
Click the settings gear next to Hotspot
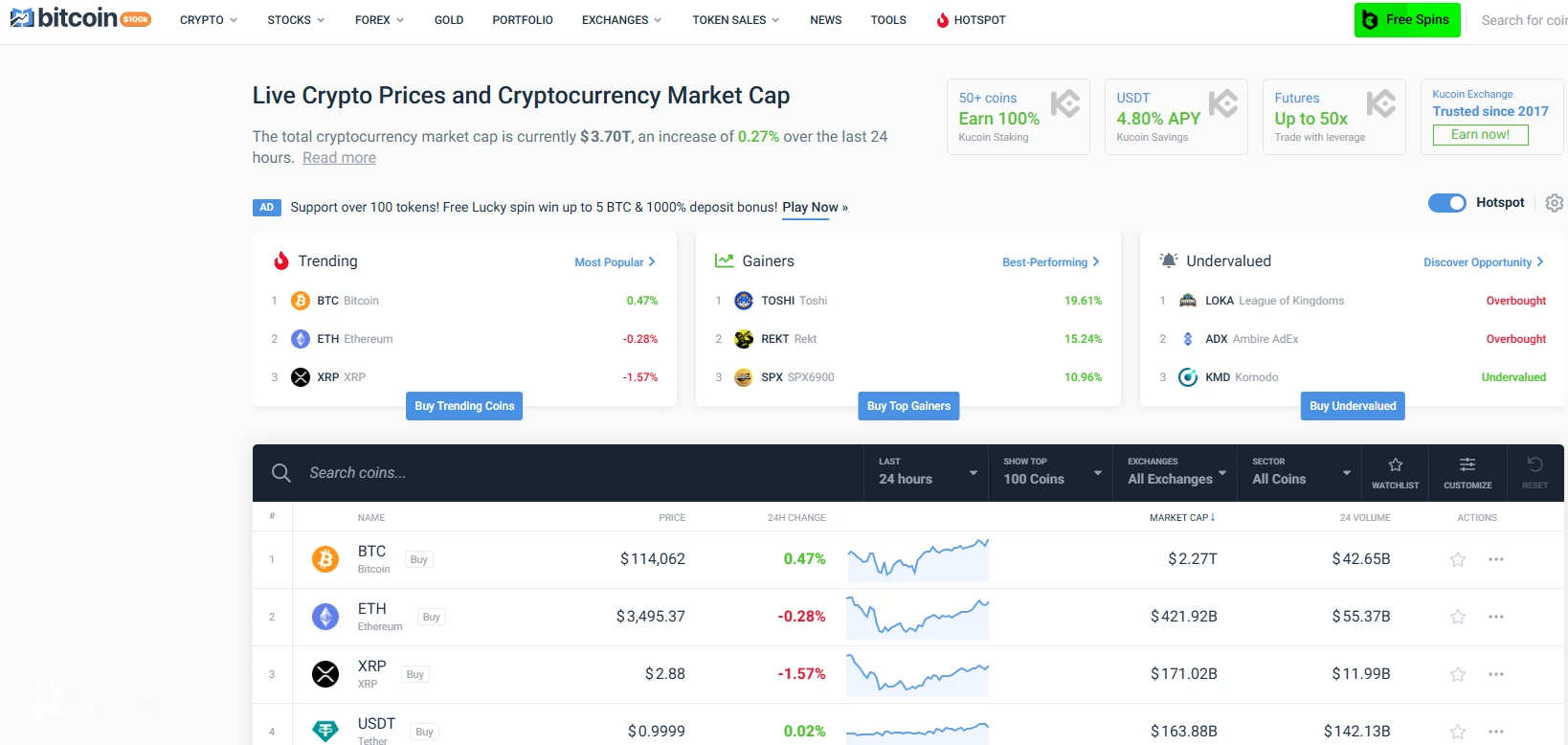tap(1555, 203)
